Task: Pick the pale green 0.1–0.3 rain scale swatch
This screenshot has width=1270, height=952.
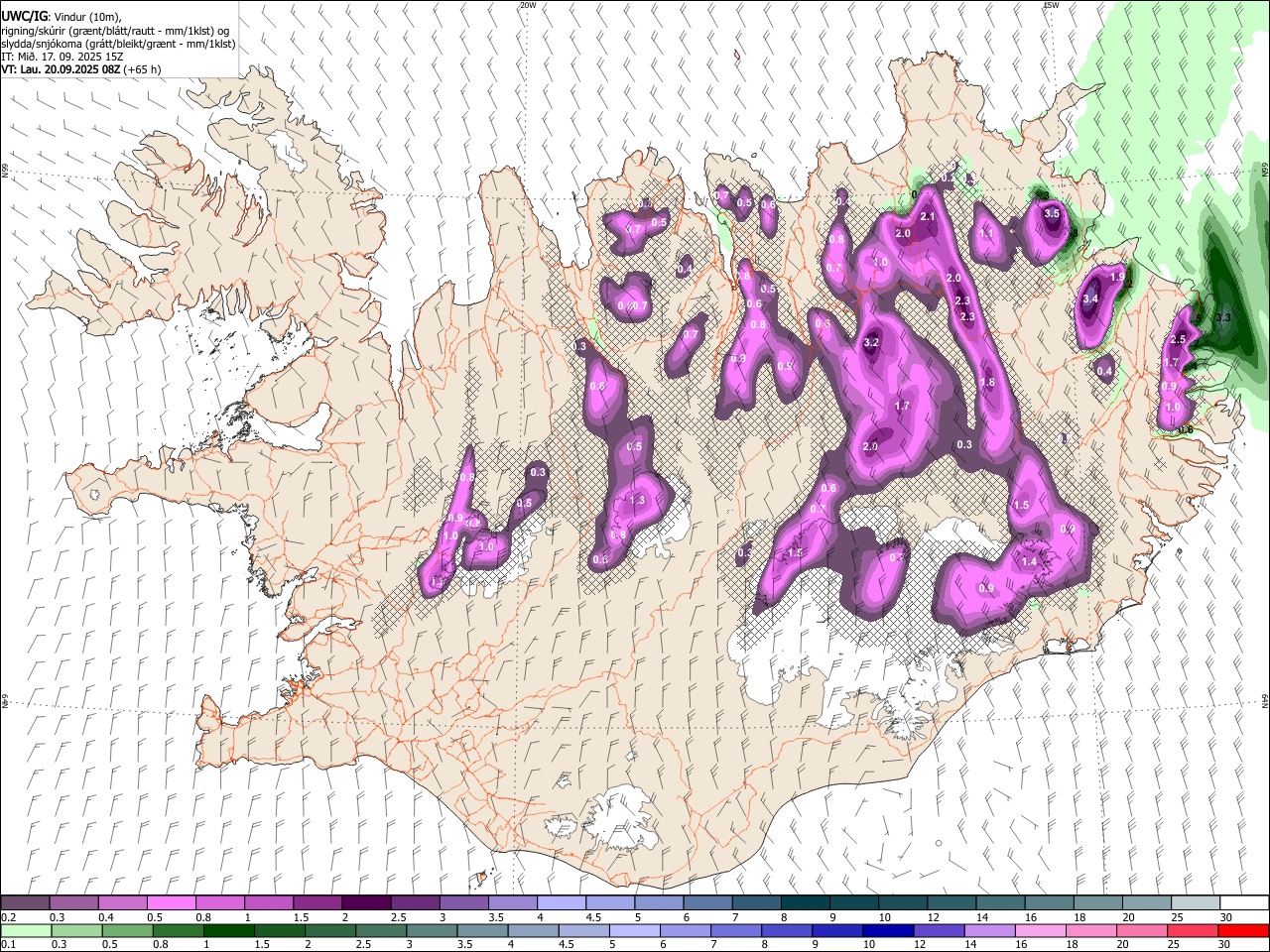Action: [26, 930]
